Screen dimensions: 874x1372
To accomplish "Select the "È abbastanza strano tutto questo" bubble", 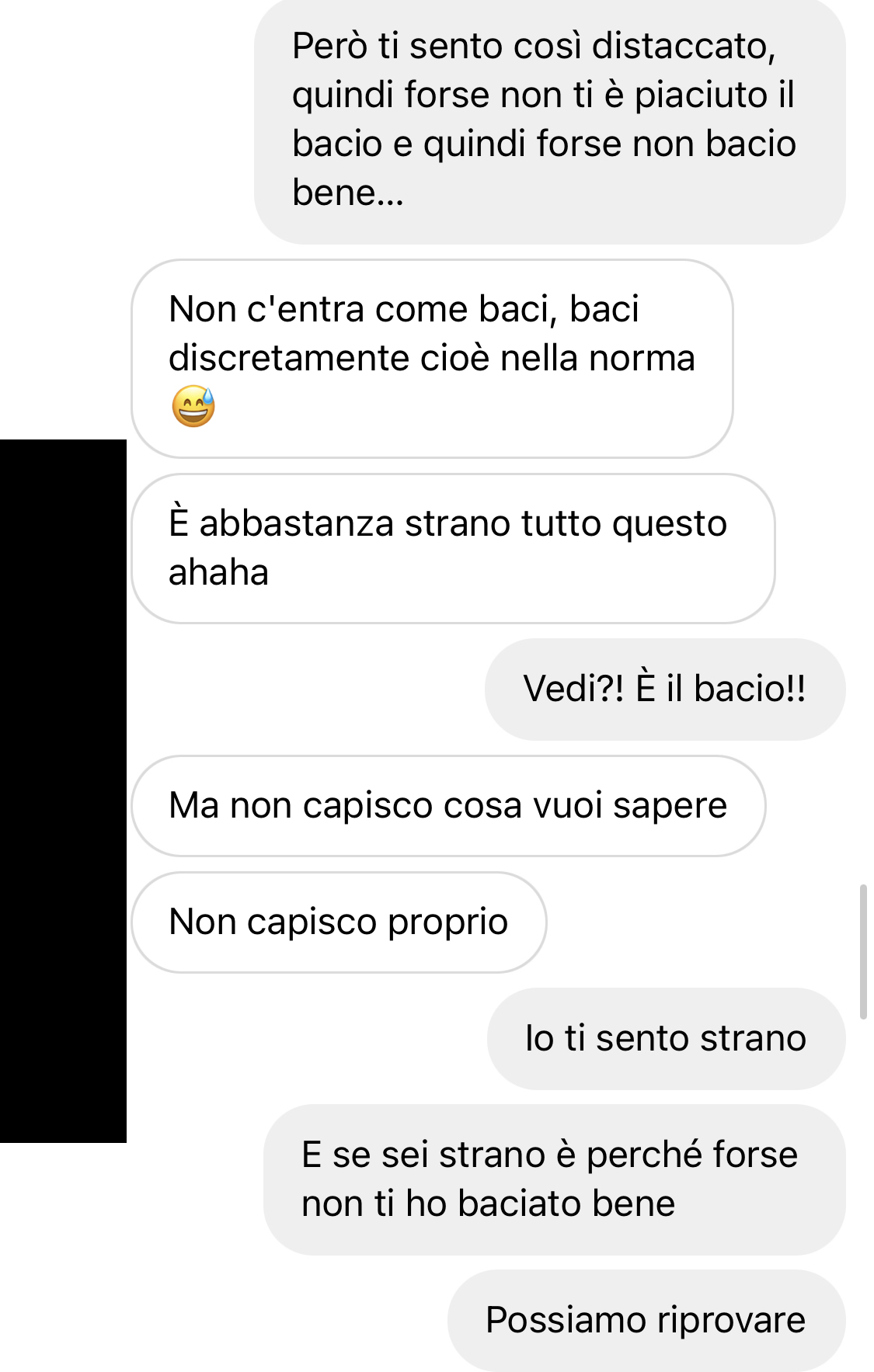I will point(453,548).
